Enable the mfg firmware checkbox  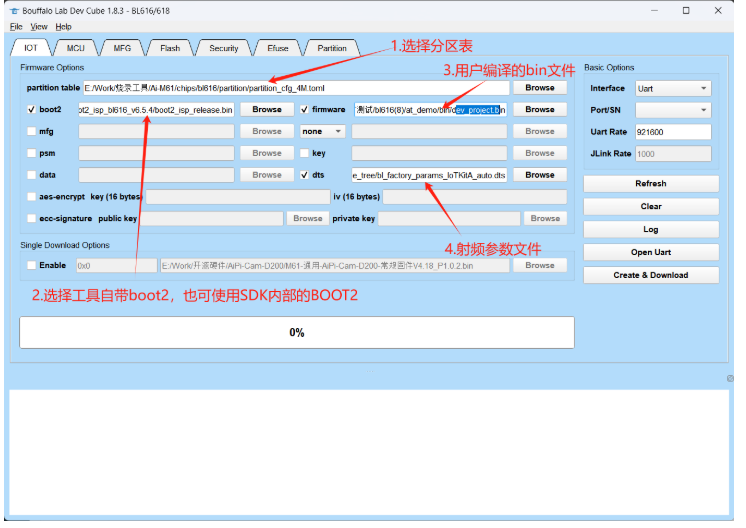[32, 131]
